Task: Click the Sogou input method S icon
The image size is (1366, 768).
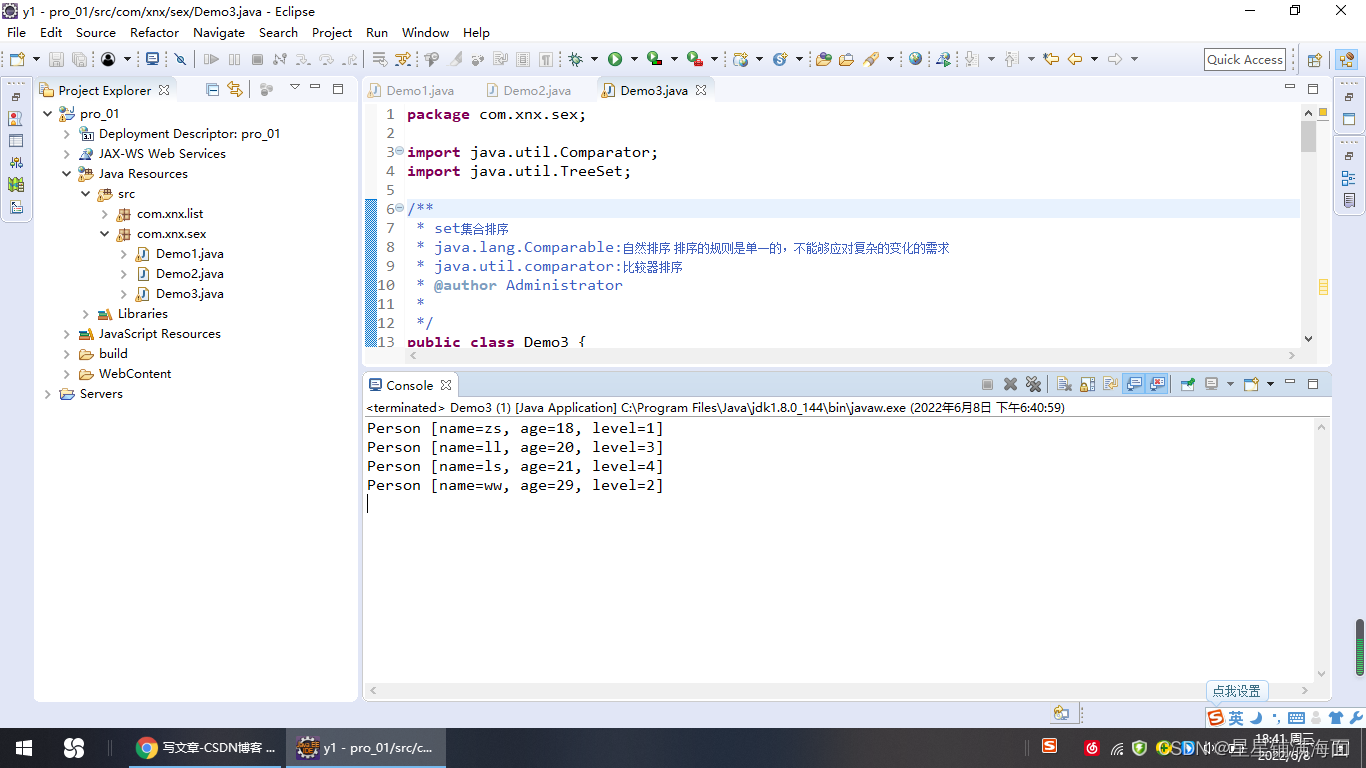Action: coord(1215,718)
